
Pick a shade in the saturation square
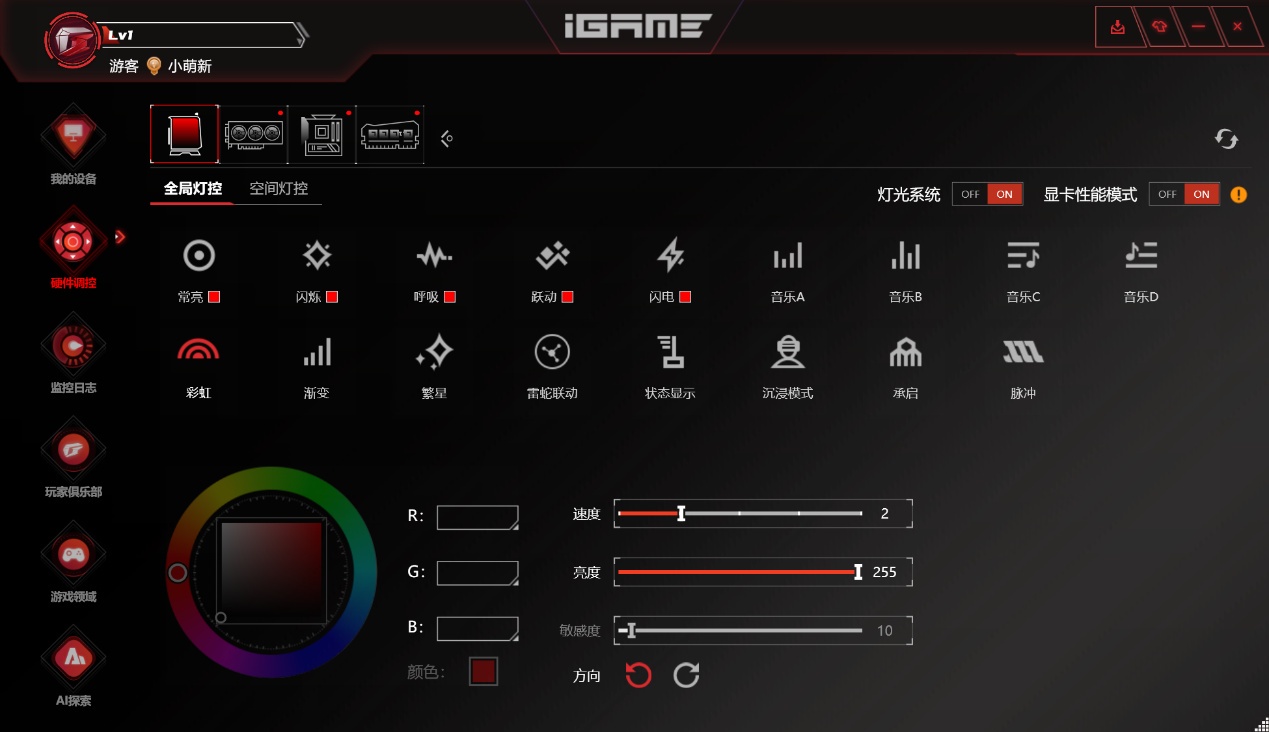[x=272, y=571]
